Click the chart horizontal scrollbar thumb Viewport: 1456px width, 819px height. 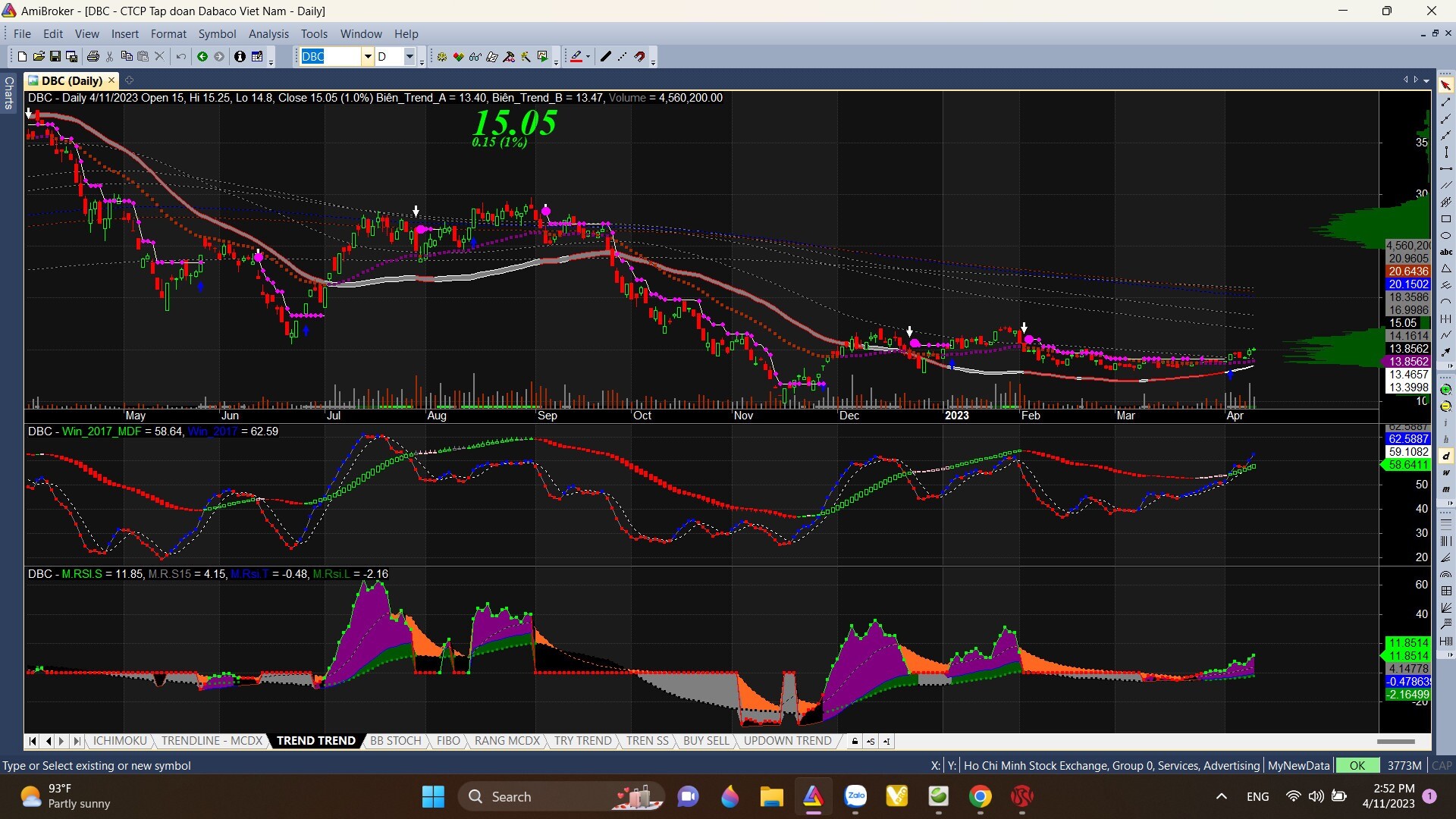pos(1396,741)
